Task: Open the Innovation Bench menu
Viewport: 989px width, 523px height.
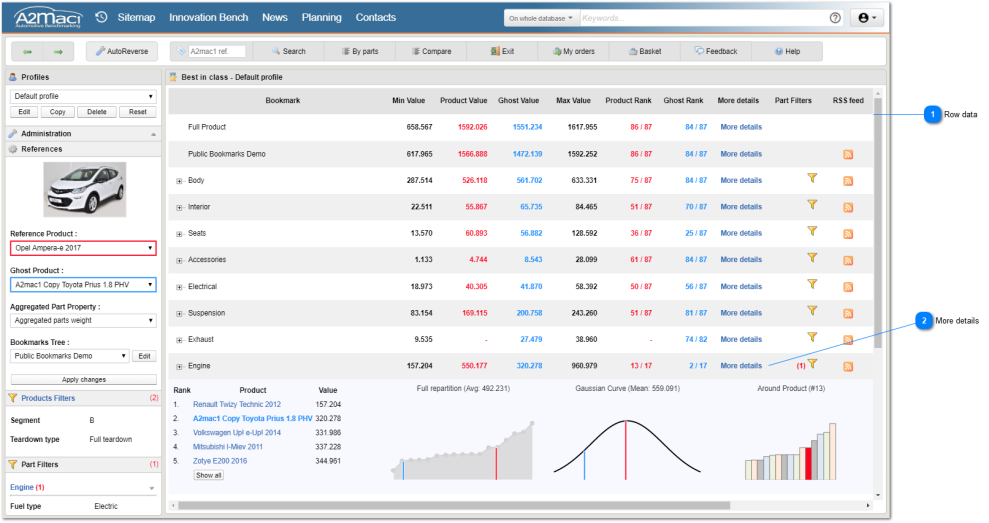Action: click(208, 18)
